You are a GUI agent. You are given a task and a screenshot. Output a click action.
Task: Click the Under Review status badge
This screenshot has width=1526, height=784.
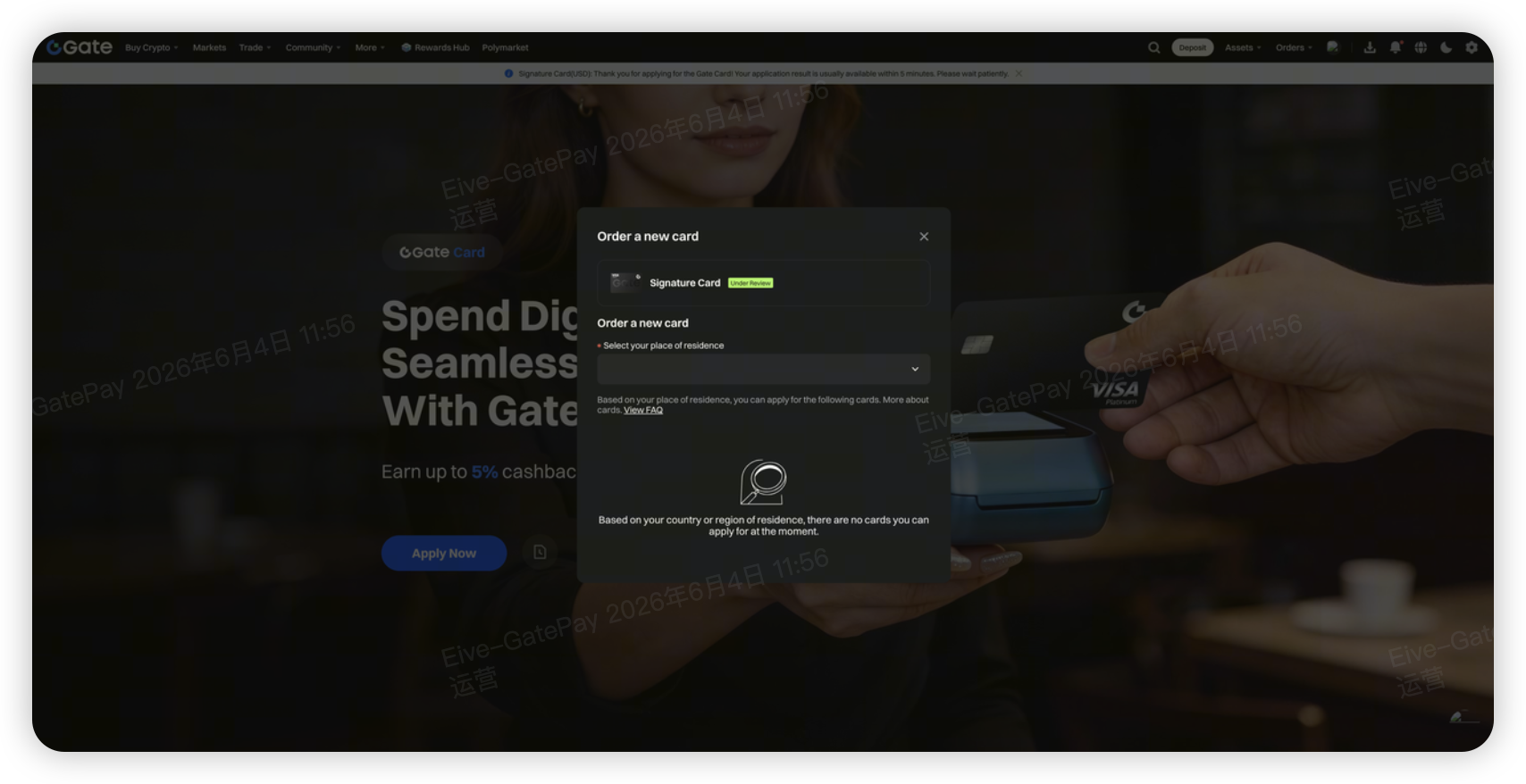click(750, 283)
